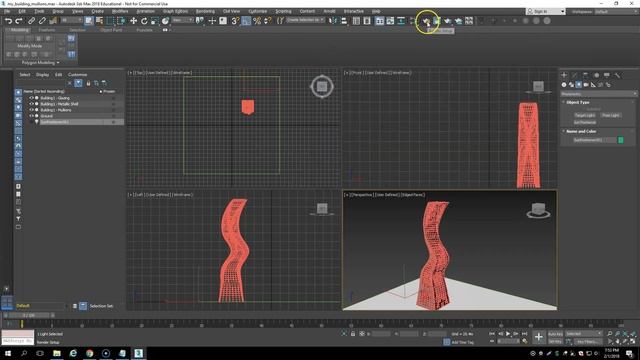Screen dimensions: 640x360
Task: Toggle the Angle Snap button
Action: [x=246, y=21]
